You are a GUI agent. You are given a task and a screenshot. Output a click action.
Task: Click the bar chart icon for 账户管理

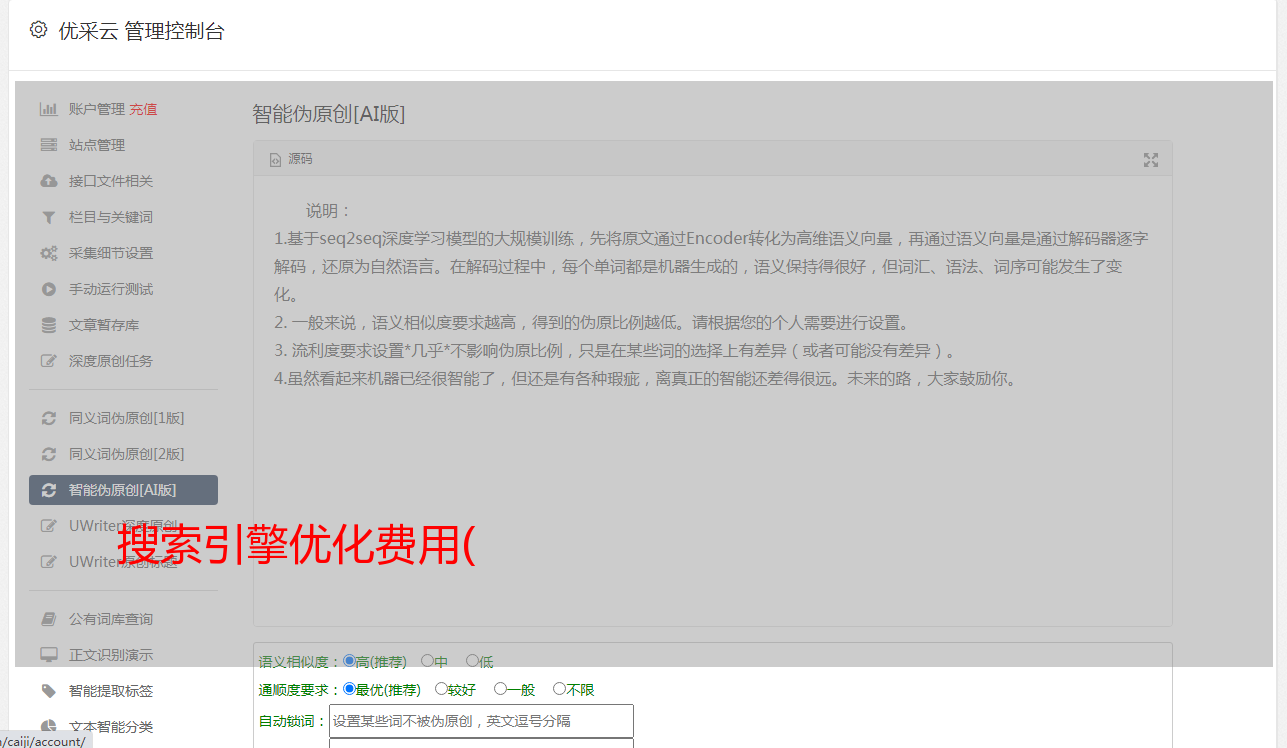coord(48,109)
